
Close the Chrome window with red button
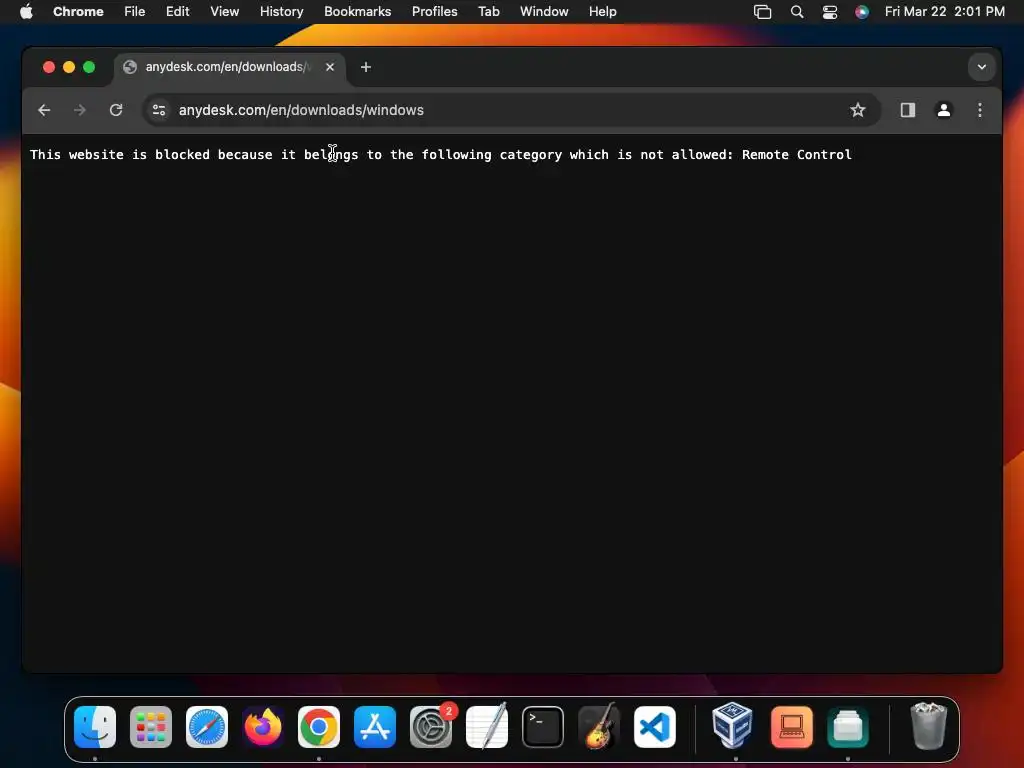tap(49, 67)
